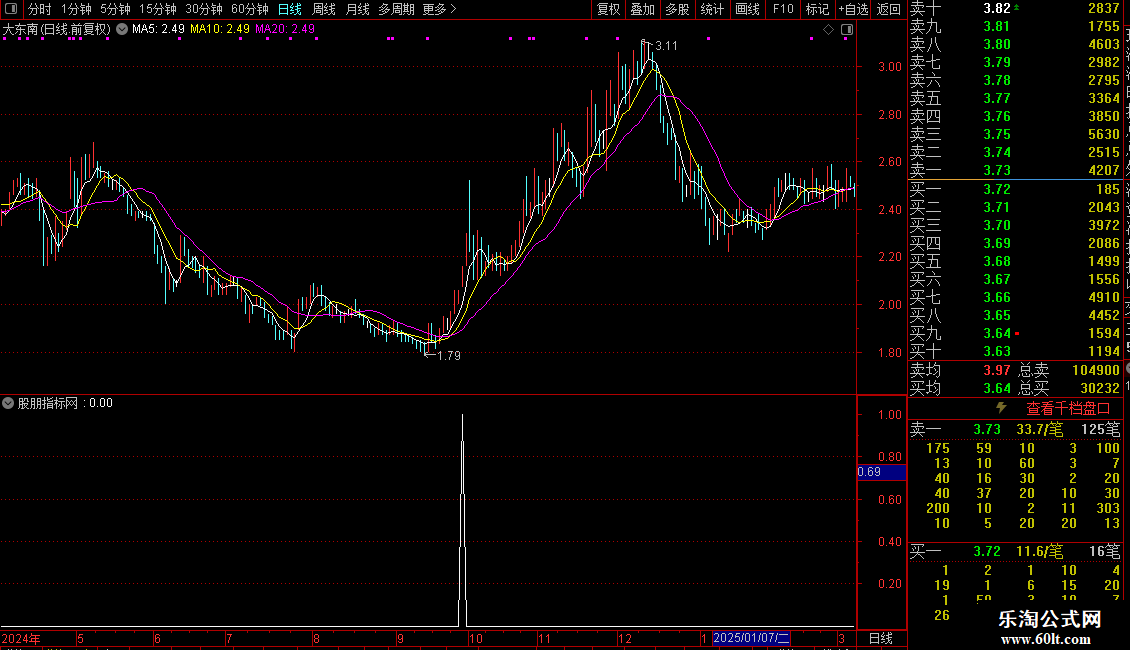
Task: Expand main chart indicator dropdown next to 大东南
Action: click(x=122, y=29)
